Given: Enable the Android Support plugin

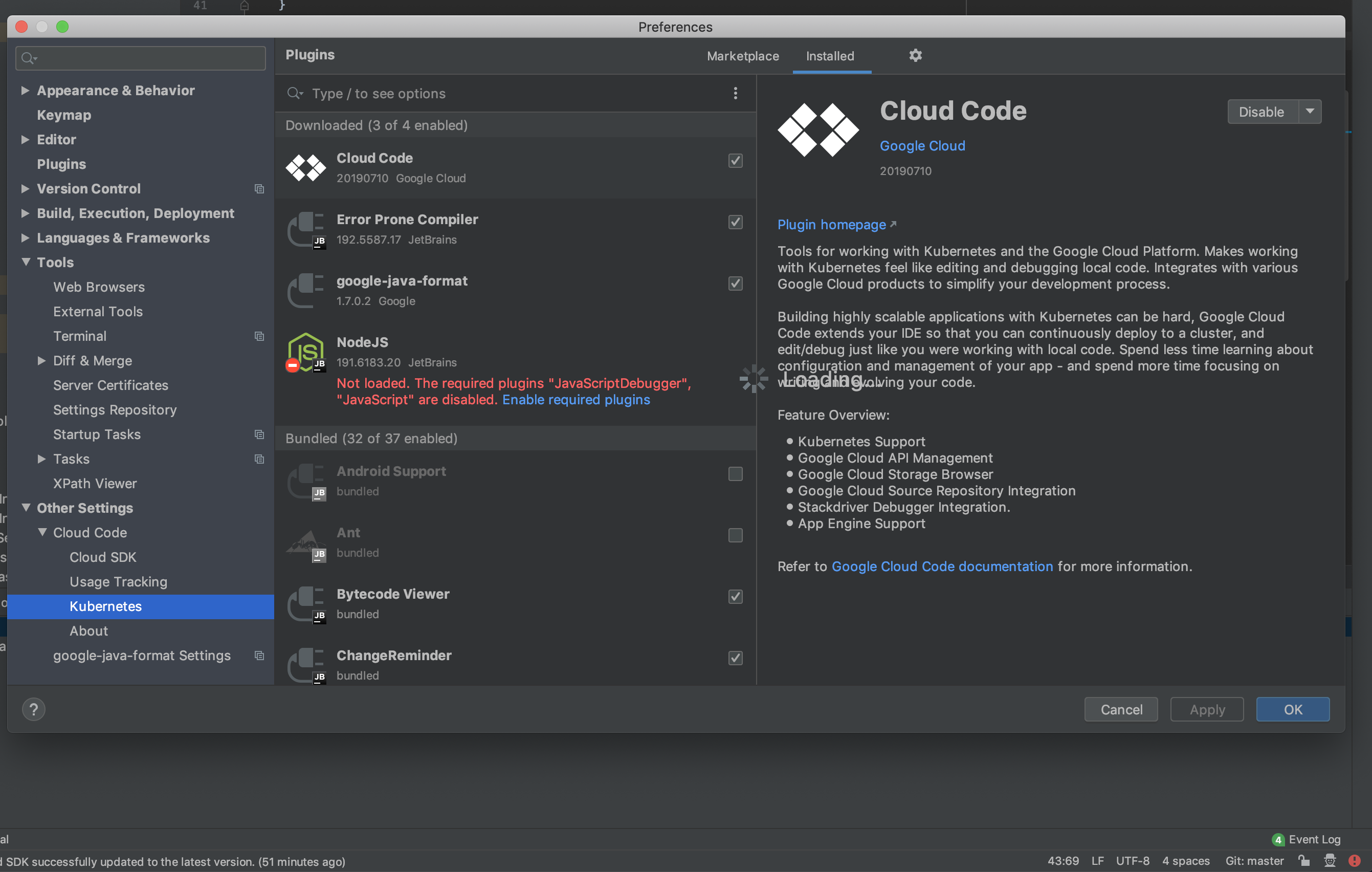Looking at the screenshot, I should (x=735, y=474).
